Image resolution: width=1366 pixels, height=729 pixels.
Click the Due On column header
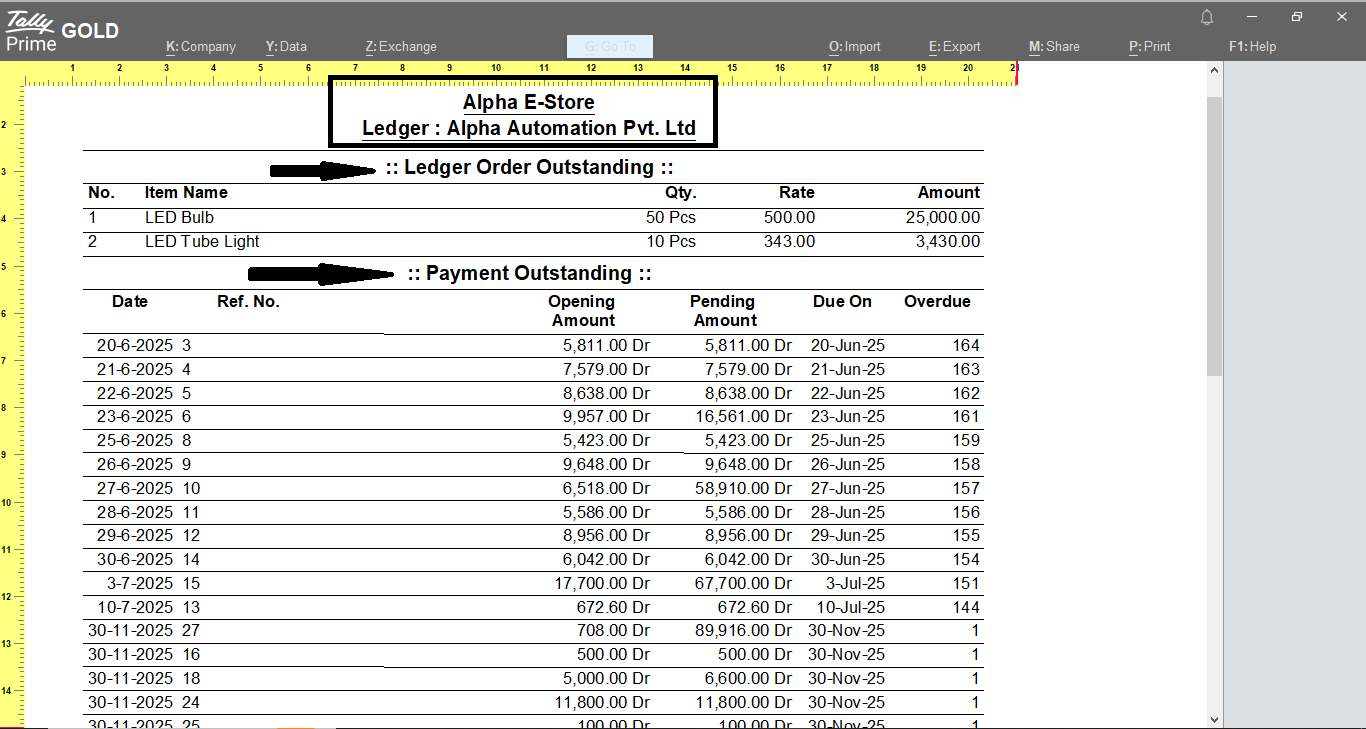coord(842,301)
